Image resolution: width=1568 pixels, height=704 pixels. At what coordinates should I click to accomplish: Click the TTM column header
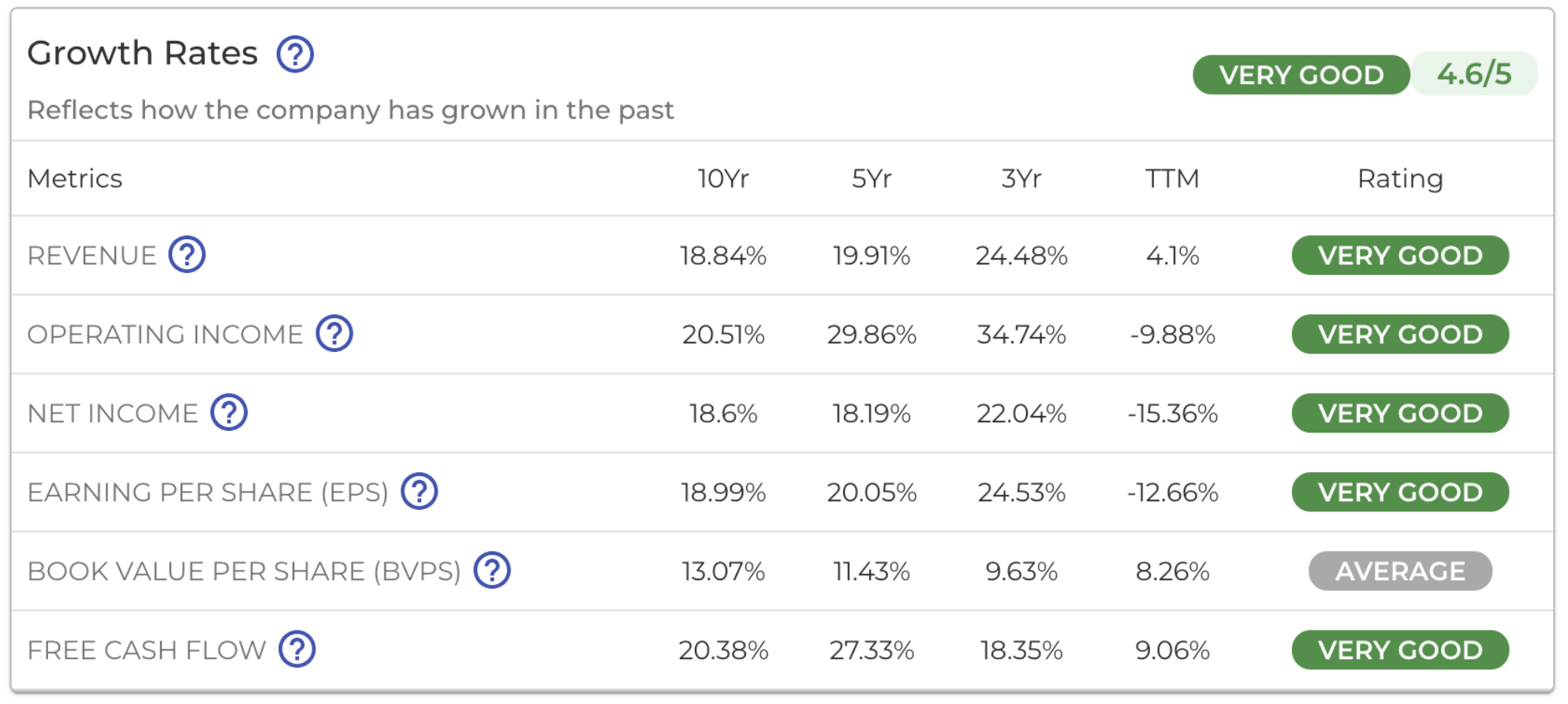[x=1172, y=179]
